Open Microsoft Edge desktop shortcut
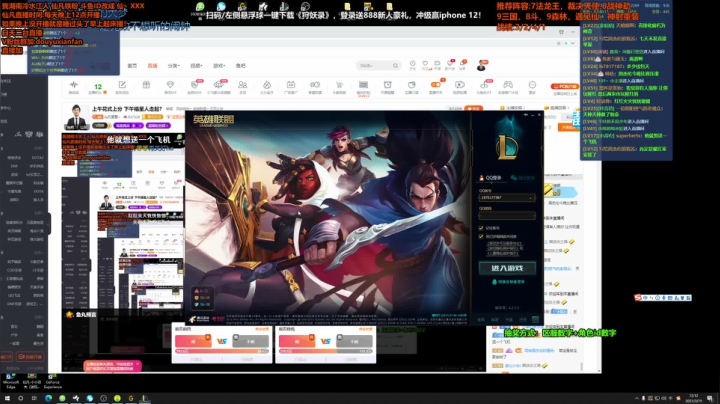Image resolution: width=720 pixels, height=404 pixels. (x=11, y=381)
